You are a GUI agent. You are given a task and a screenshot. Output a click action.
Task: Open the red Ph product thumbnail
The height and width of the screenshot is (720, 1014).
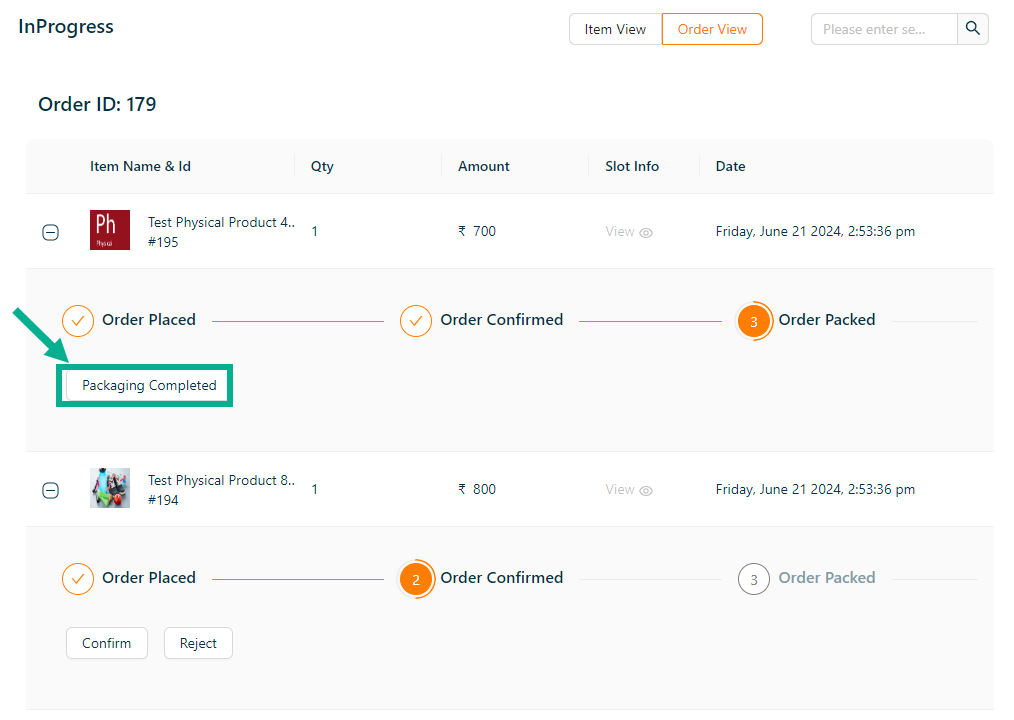(x=110, y=230)
